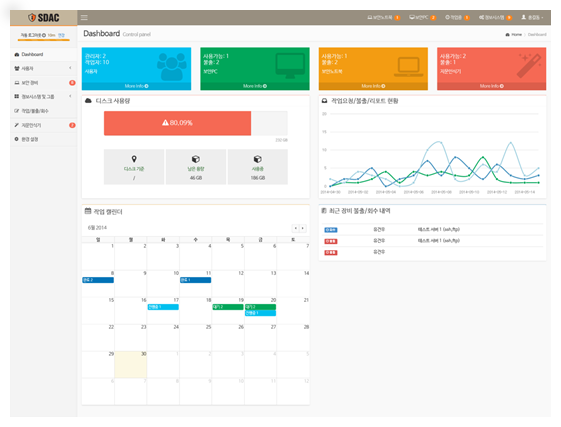The height and width of the screenshot is (427, 561).
Task: Expand the grid-icon sidebar item chevron
Action: pos(70,96)
